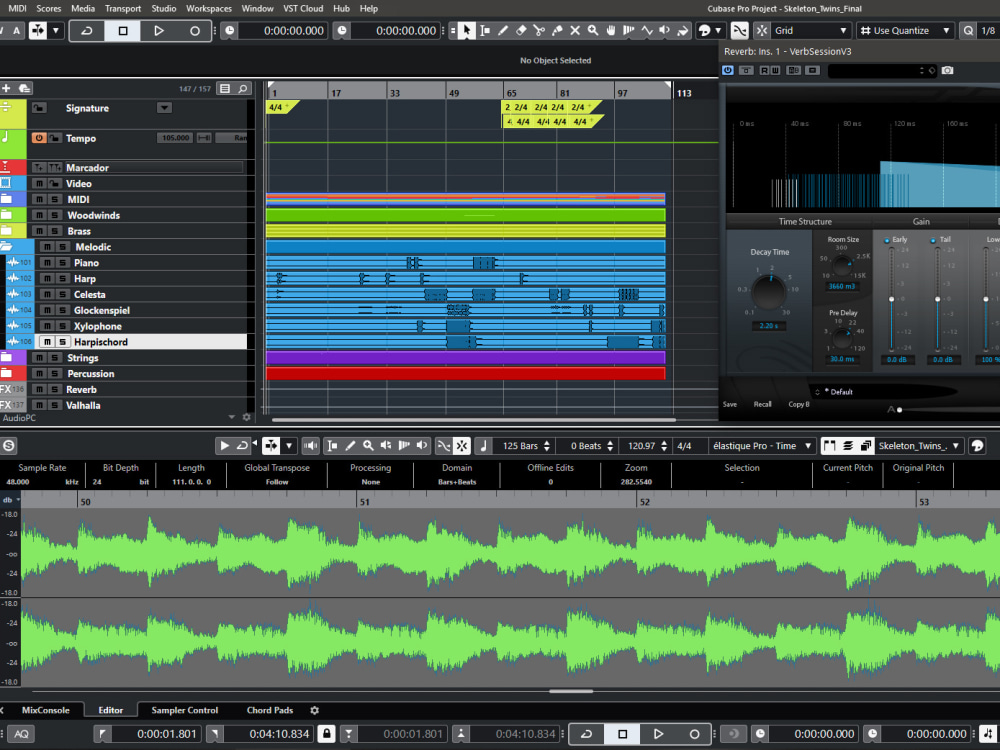Open the VST Cloud menu
Image resolution: width=1000 pixels, height=750 pixels.
(x=303, y=8)
